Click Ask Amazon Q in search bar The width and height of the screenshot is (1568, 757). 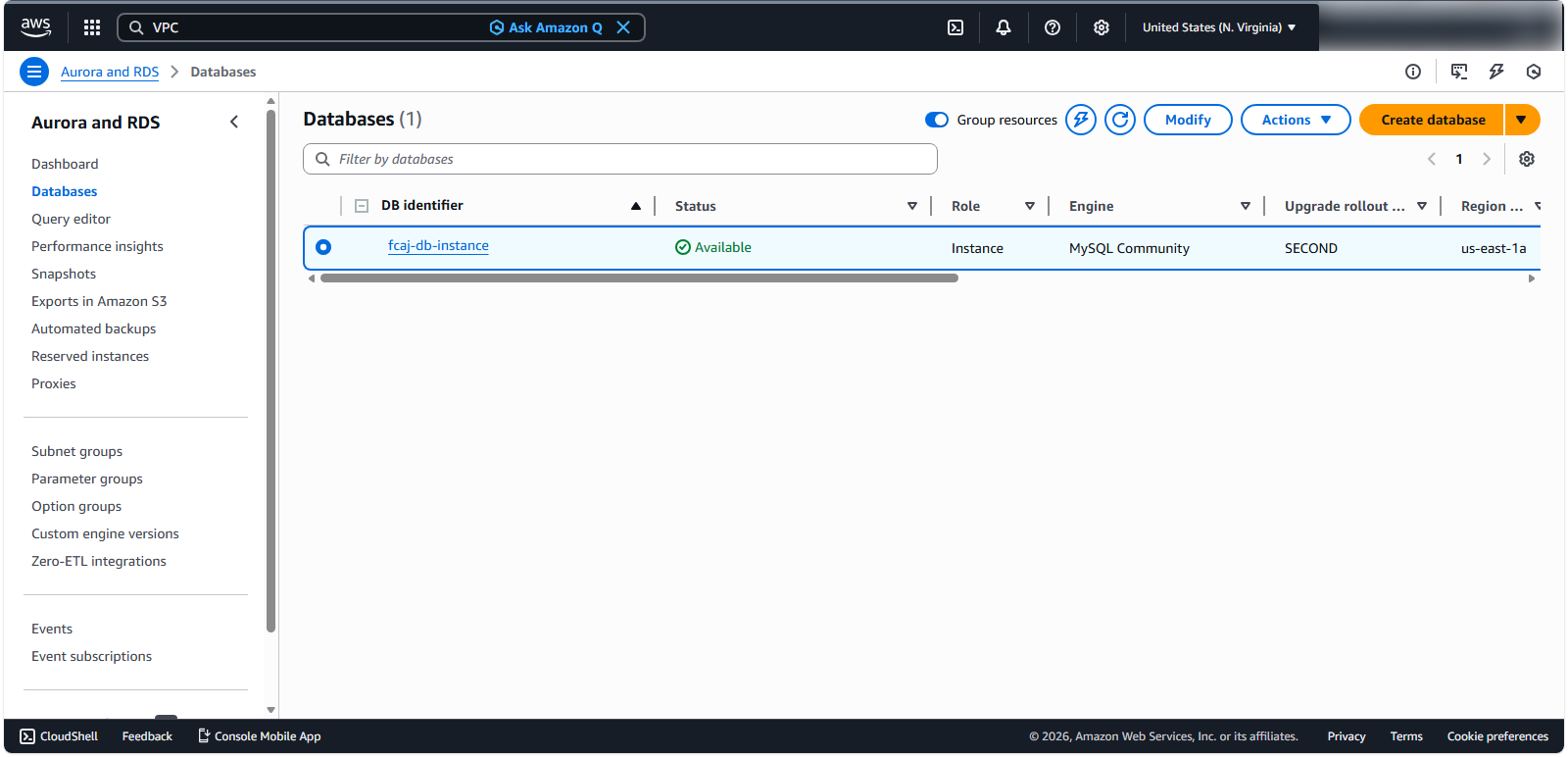(546, 27)
